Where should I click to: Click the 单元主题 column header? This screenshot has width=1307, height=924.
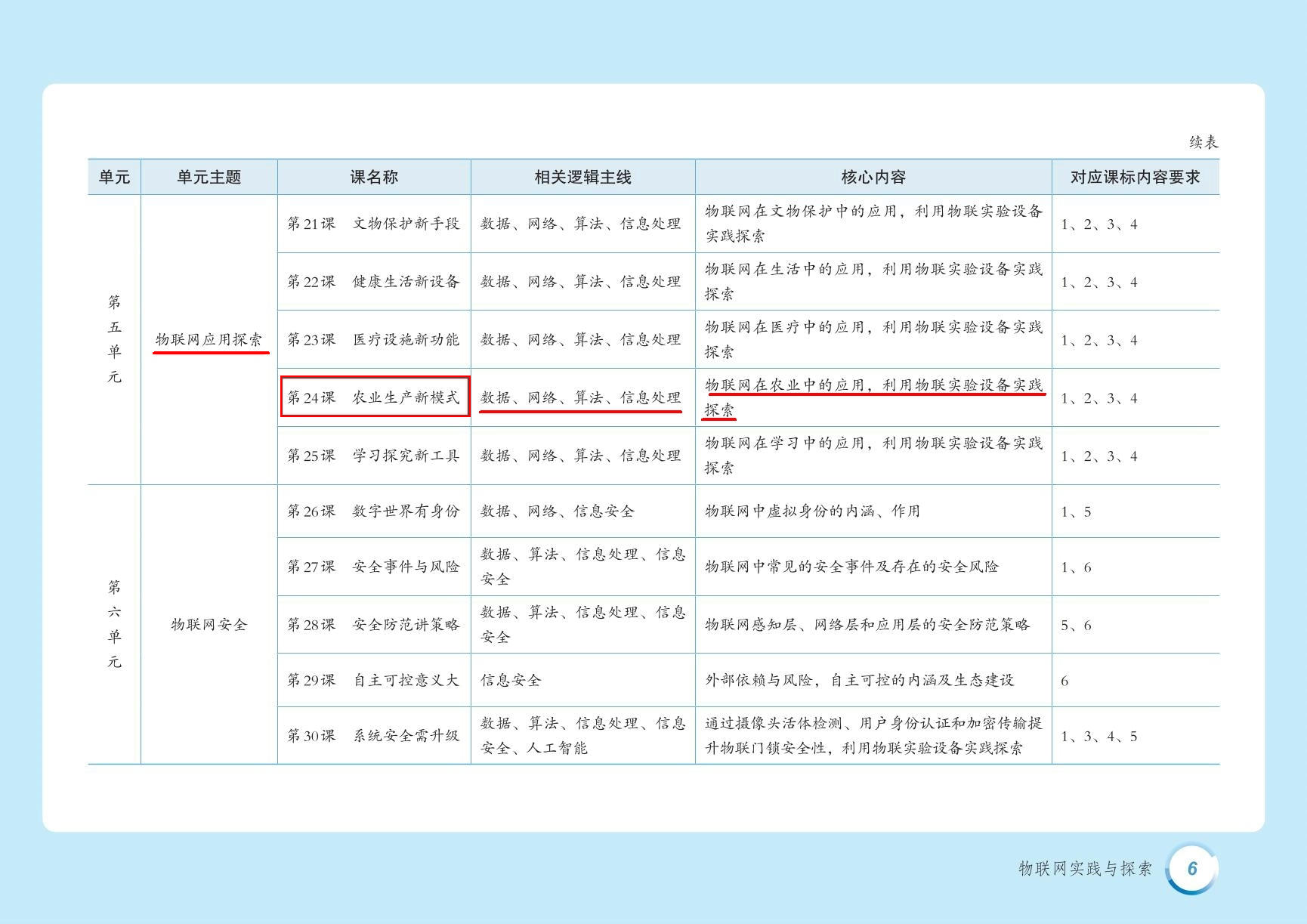click(209, 177)
